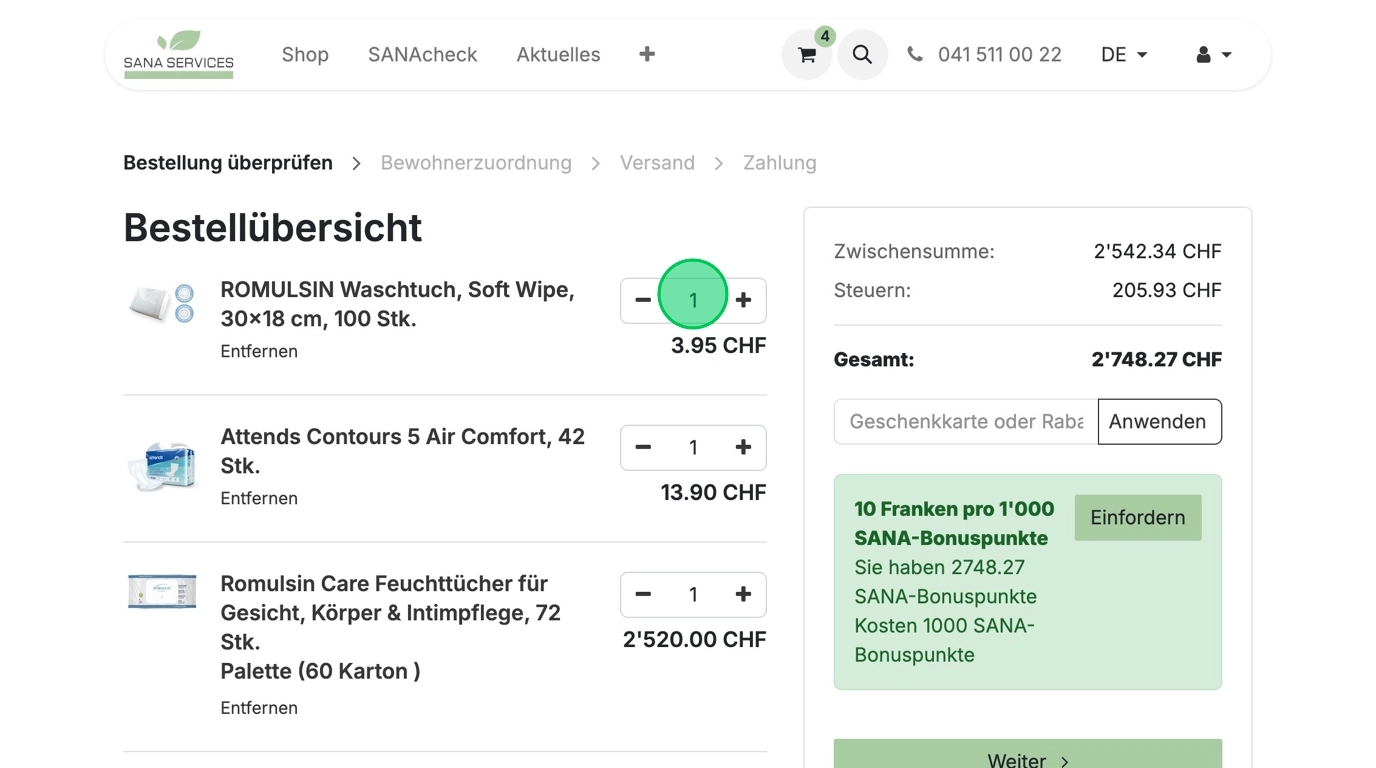The height and width of the screenshot is (768, 1376).
Task: Open the Shop menu
Action: coord(305,55)
